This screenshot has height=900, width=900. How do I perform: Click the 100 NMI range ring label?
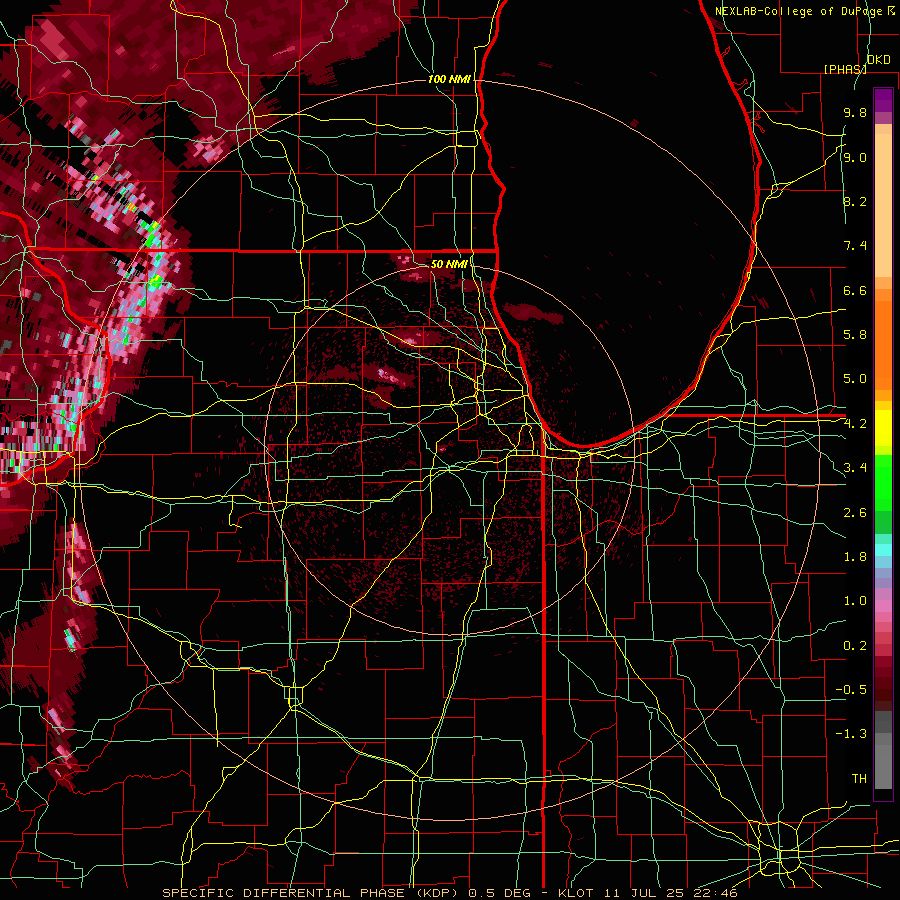click(449, 79)
